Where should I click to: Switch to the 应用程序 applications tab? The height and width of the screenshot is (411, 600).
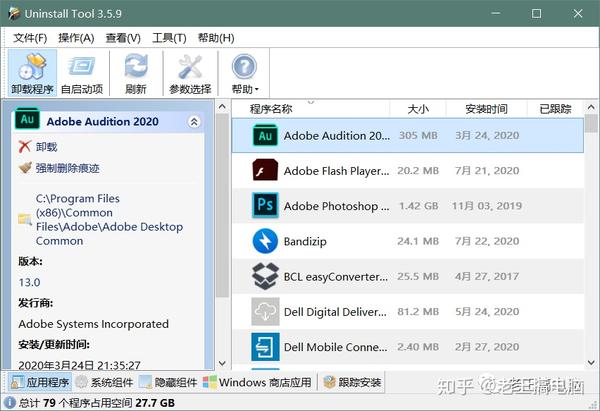click(40, 382)
